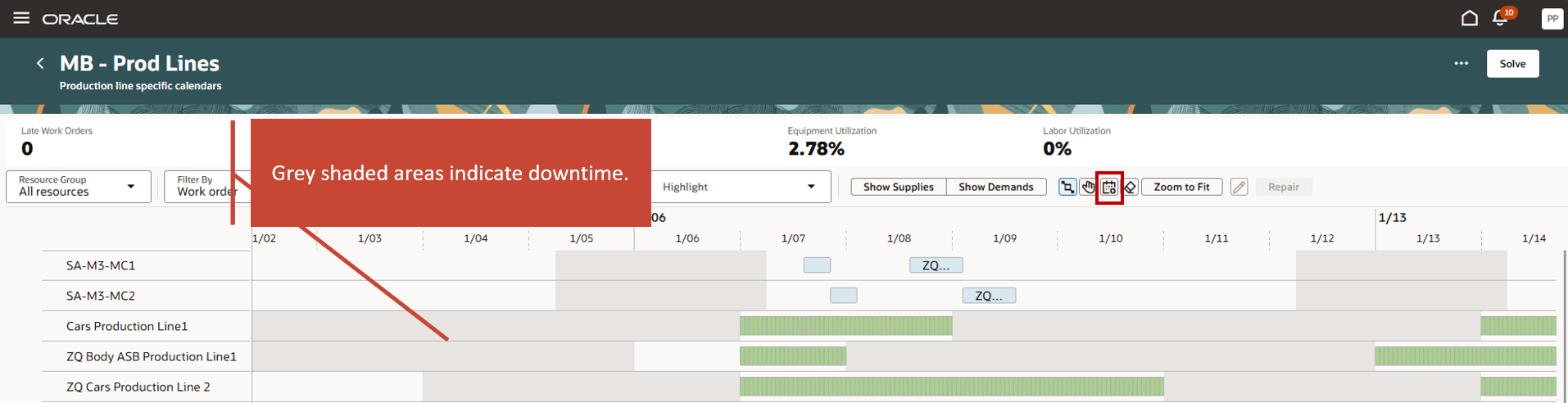Go to the Home page icon

(1470, 18)
